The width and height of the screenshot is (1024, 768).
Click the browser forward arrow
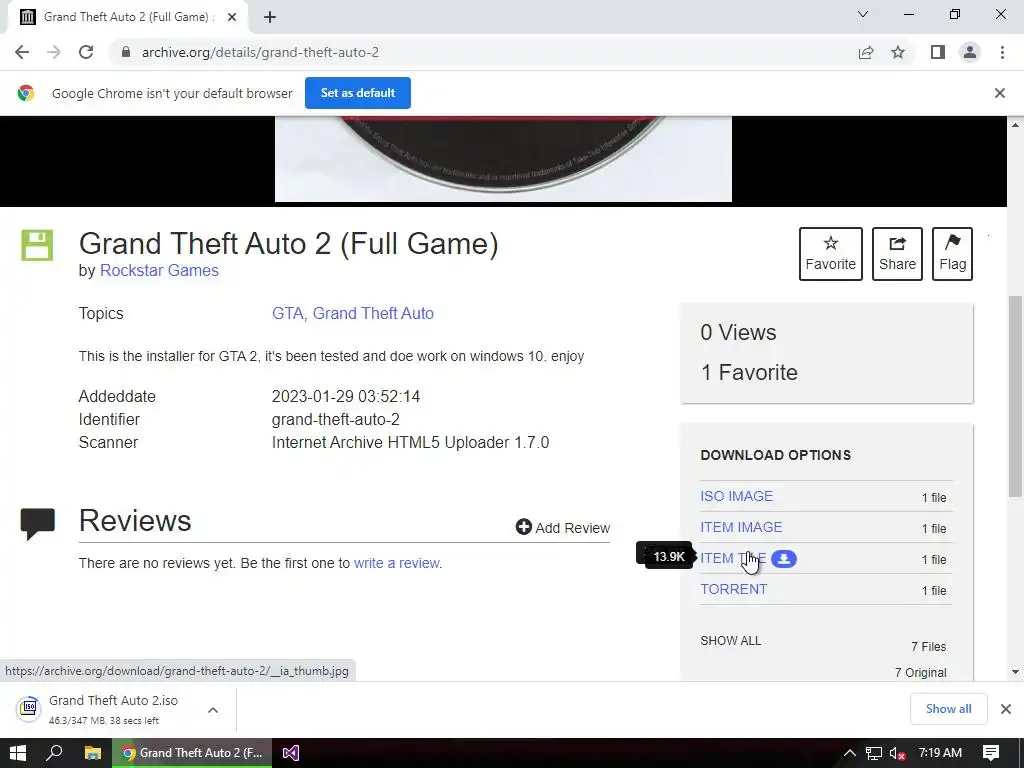54,52
